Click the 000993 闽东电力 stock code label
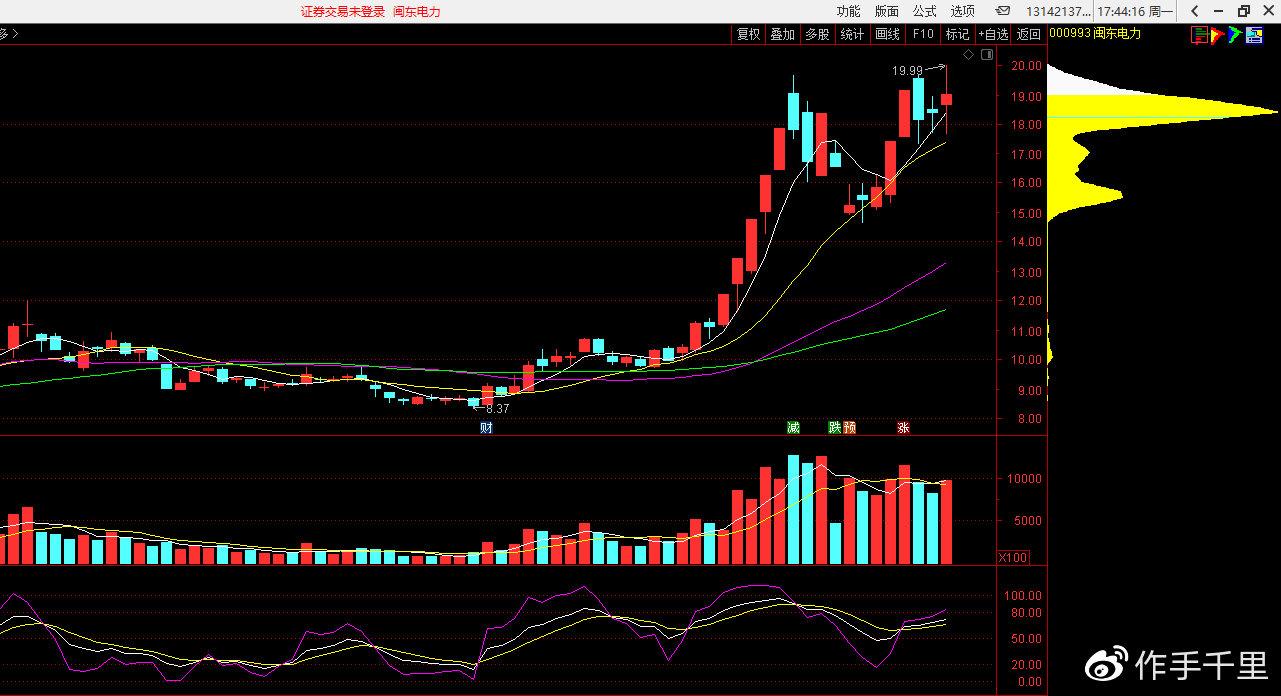1281x696 pixels. 1095,34
